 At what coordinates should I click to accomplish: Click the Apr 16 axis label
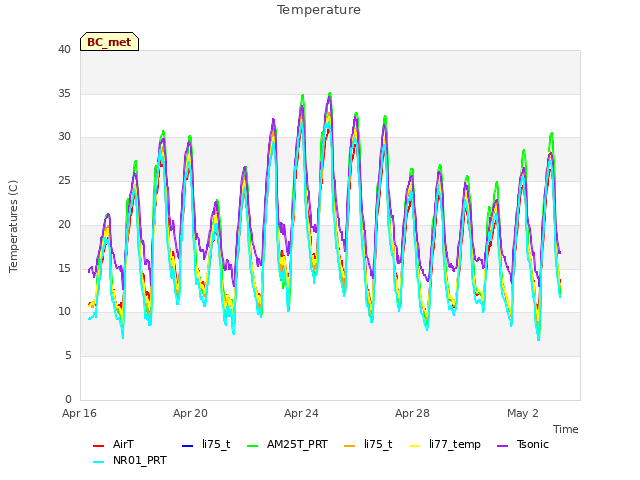(79, 413)
